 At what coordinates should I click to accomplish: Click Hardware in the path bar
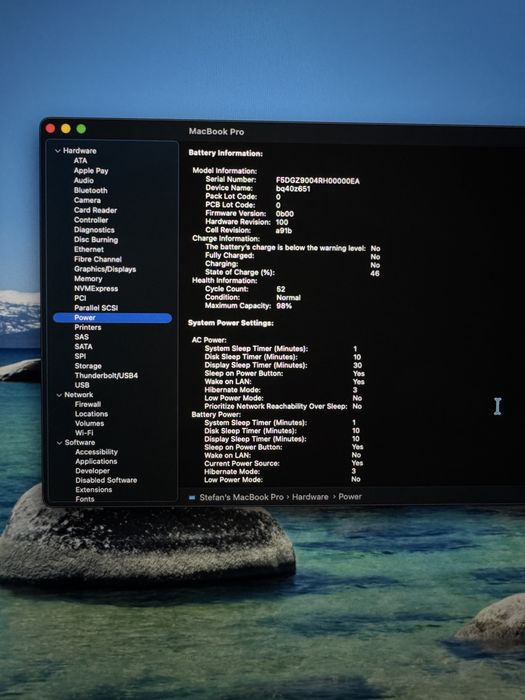pos(310,497)
